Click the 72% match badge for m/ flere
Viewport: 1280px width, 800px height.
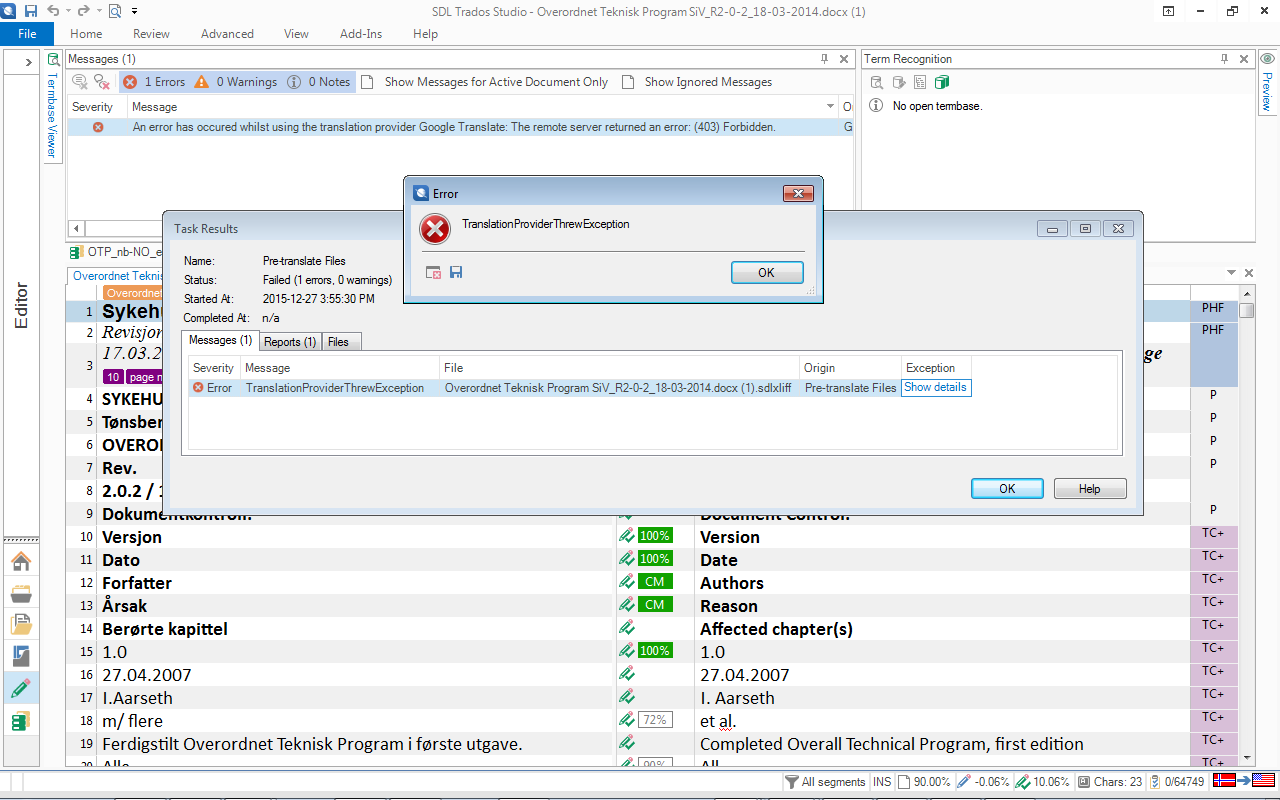tap(655, 720)
